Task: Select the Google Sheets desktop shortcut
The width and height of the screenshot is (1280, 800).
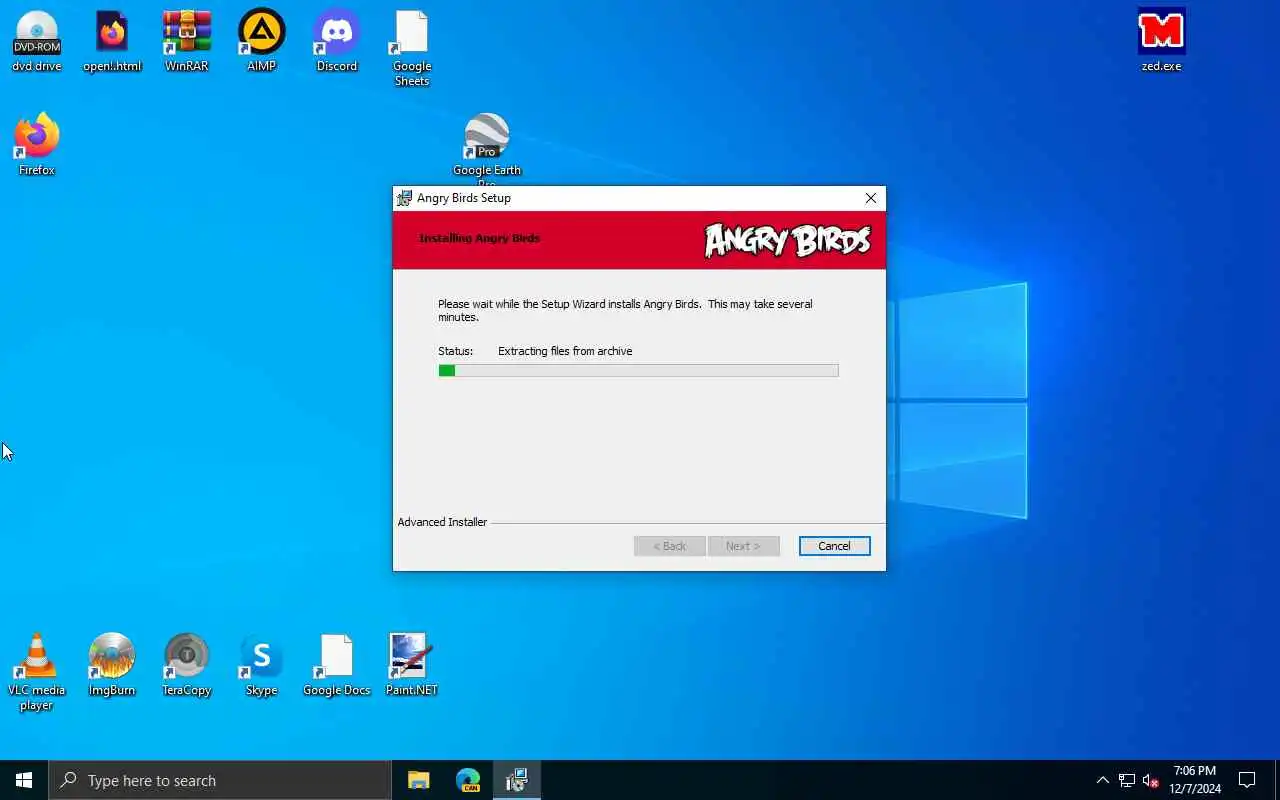Action: pyautogui.click(x=412, y=49)
